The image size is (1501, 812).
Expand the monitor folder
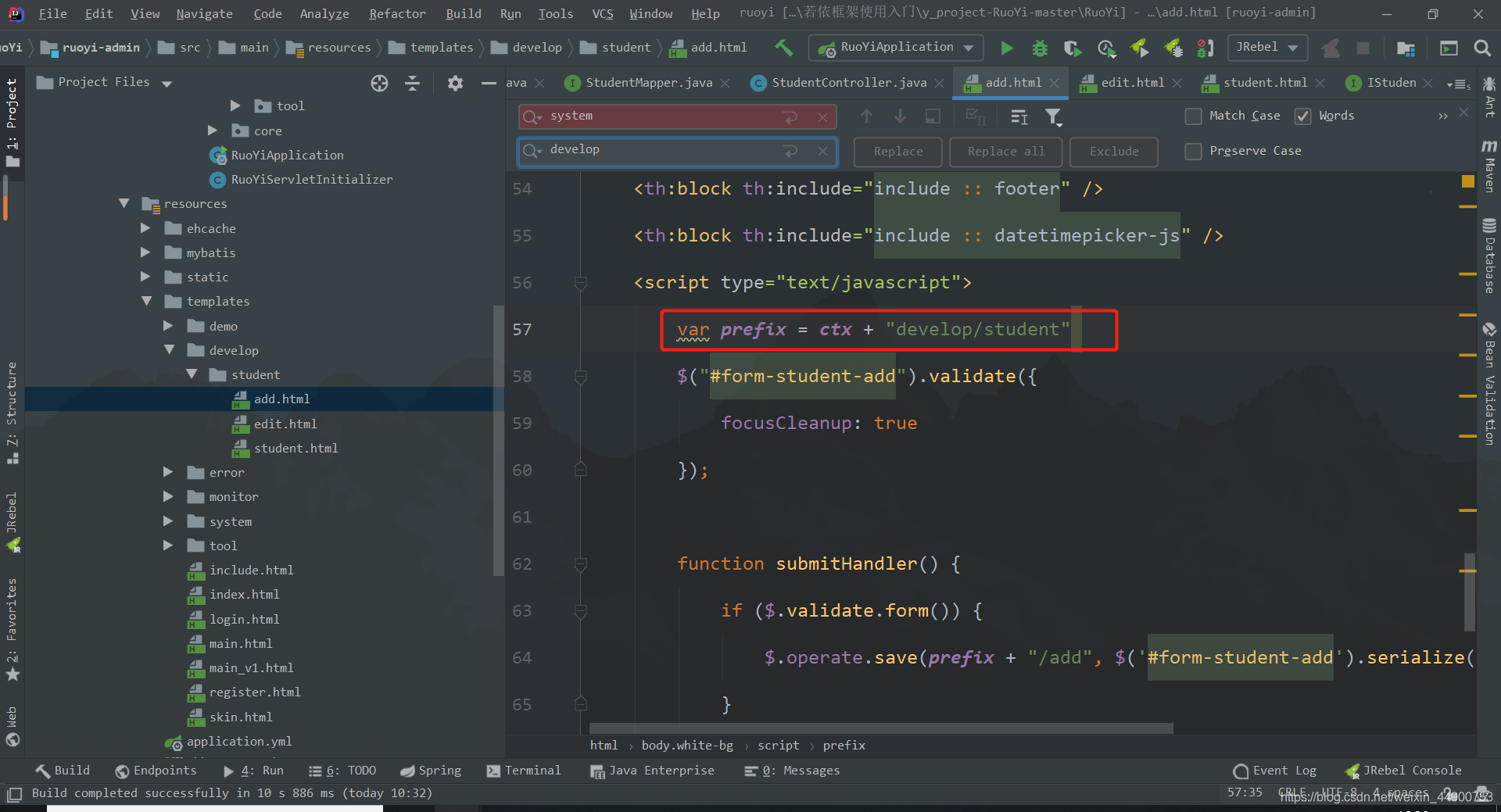point(168,496)
